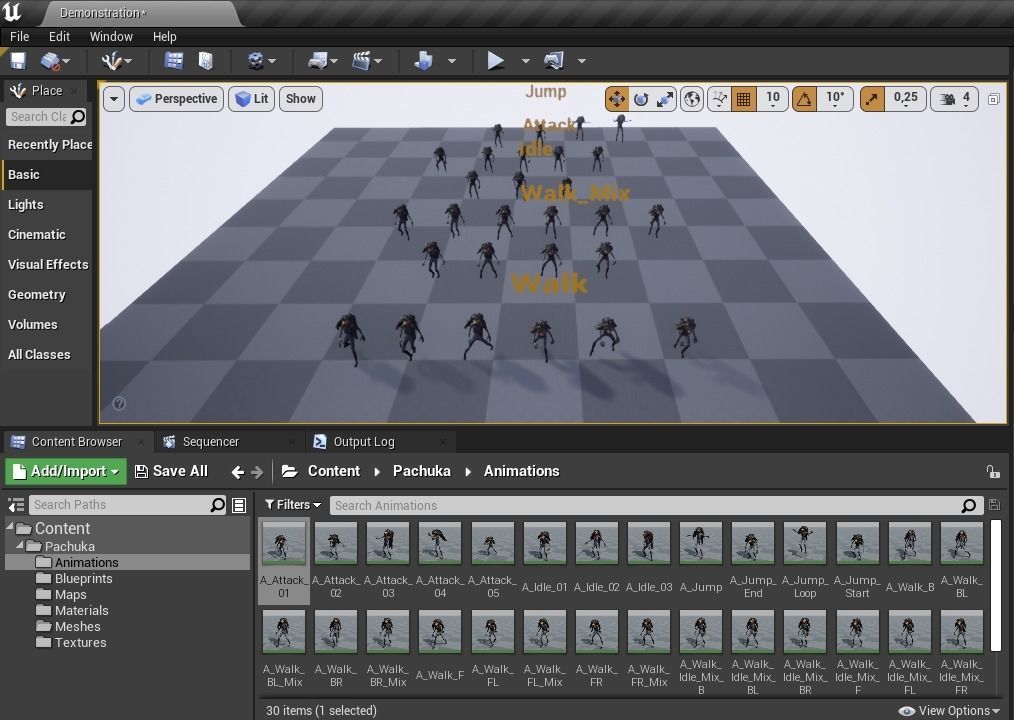Open the Lit view mode menu
The width and height of the screenshot is (1014, 720).
tap(252, 99)
